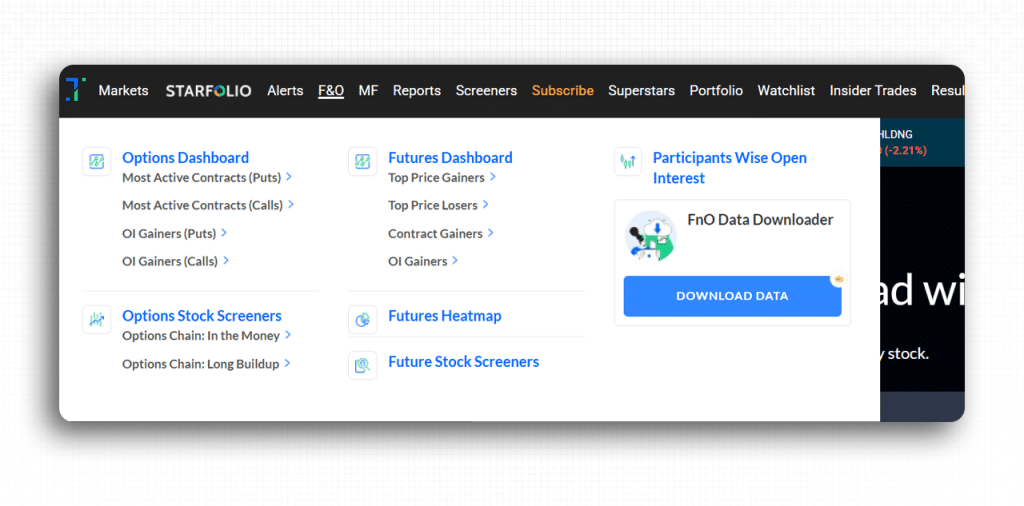1024x506 pixels.
Task: Click the FnO Data Downloader illustration
Action: tap(651, 237)
